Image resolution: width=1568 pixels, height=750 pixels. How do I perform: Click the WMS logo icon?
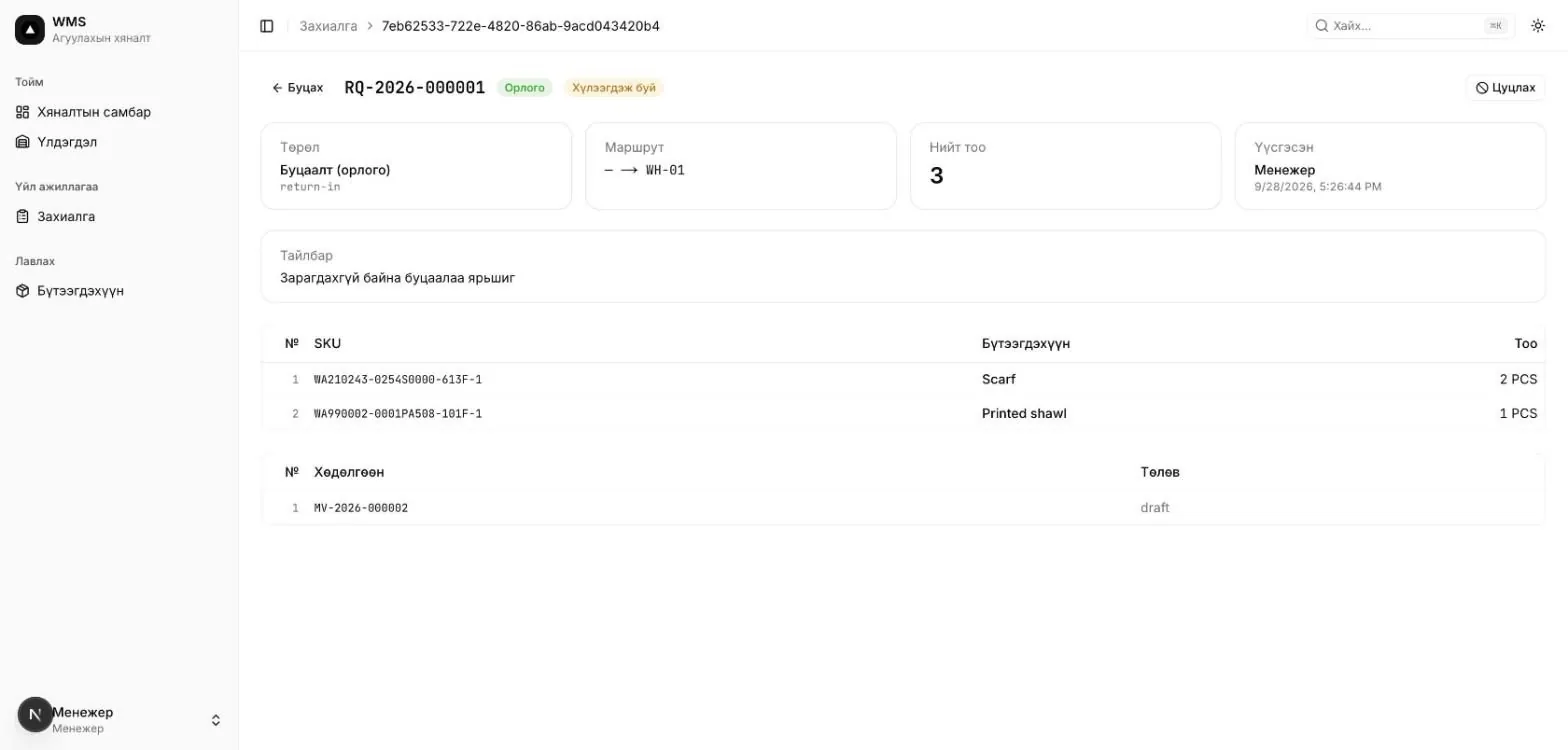point(30,30)
